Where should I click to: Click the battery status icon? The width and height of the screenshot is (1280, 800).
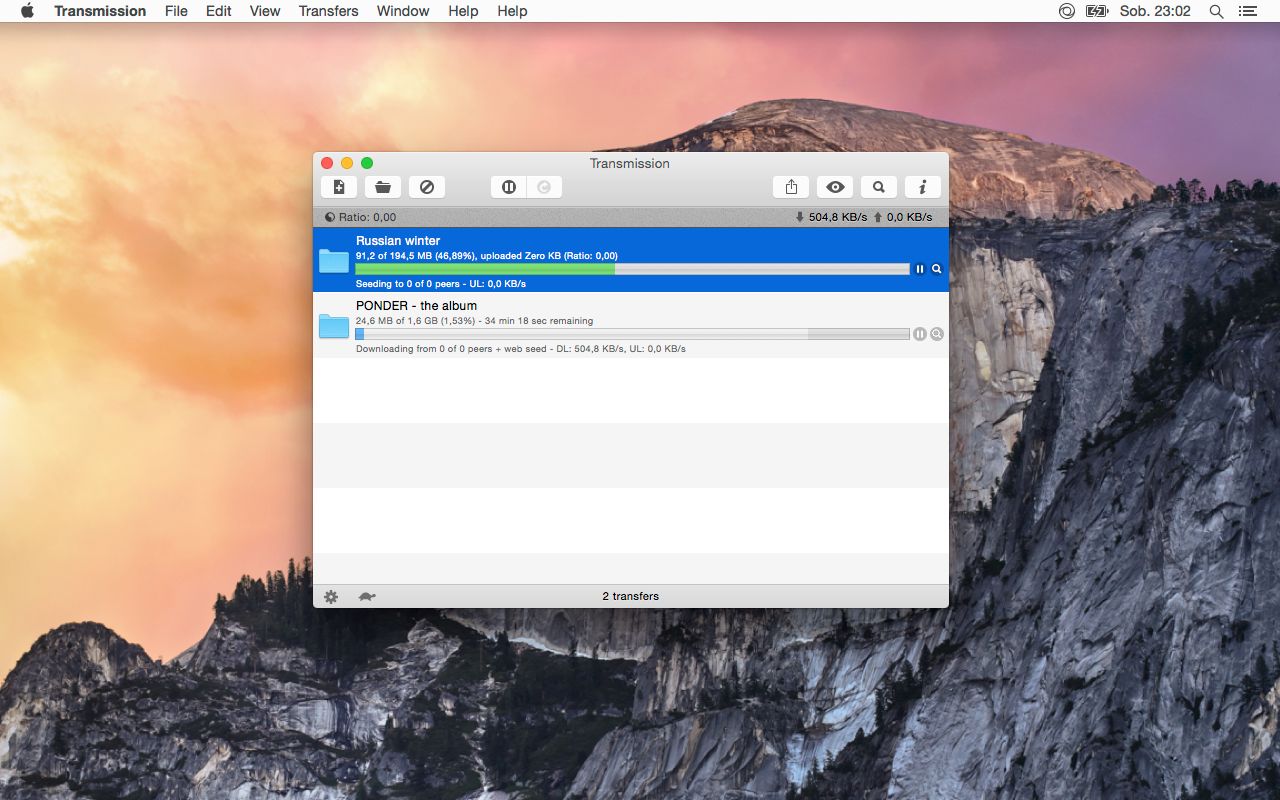point(1097,11)
